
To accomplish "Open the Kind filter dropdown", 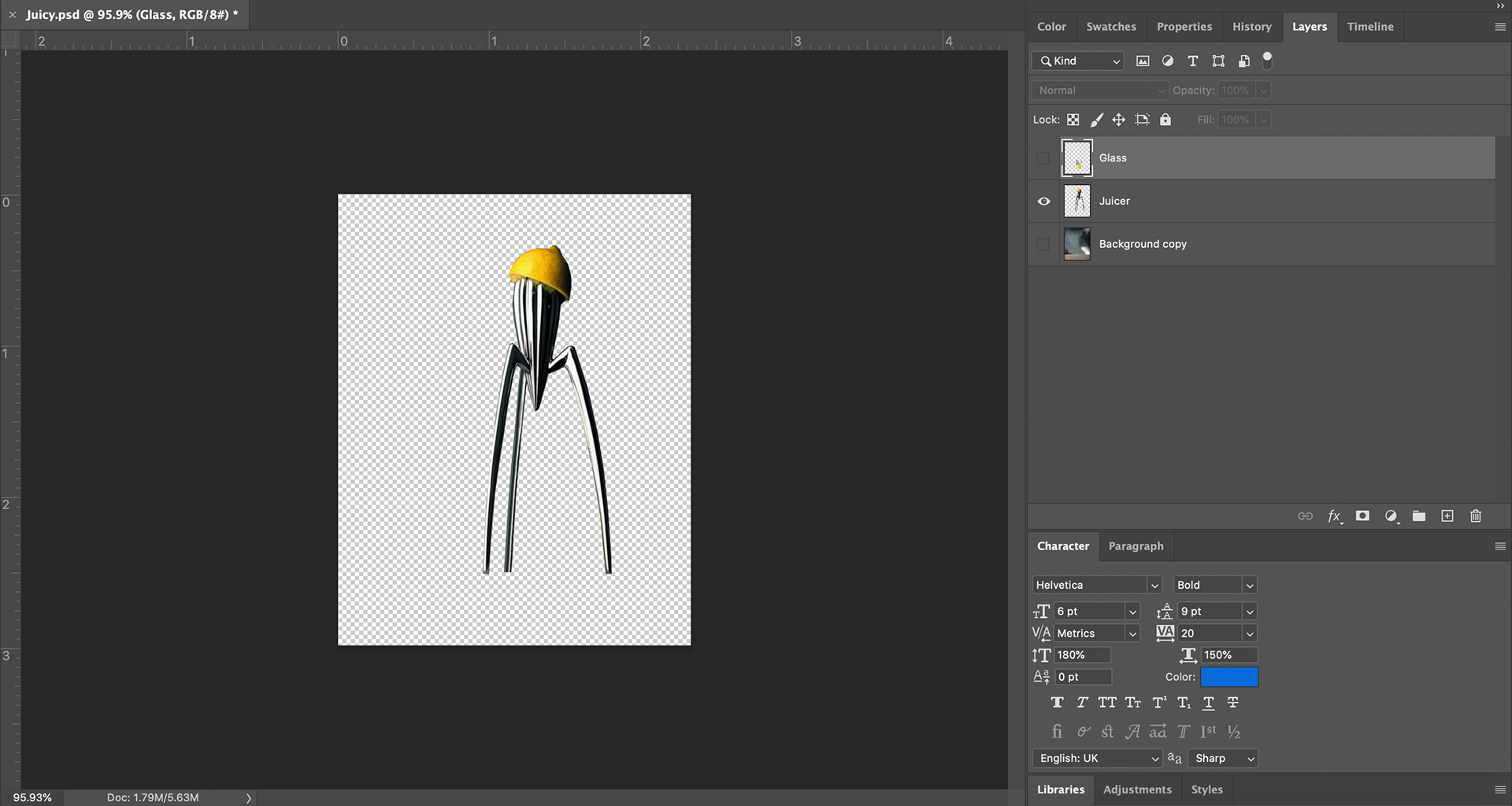I will point(1078,61).
